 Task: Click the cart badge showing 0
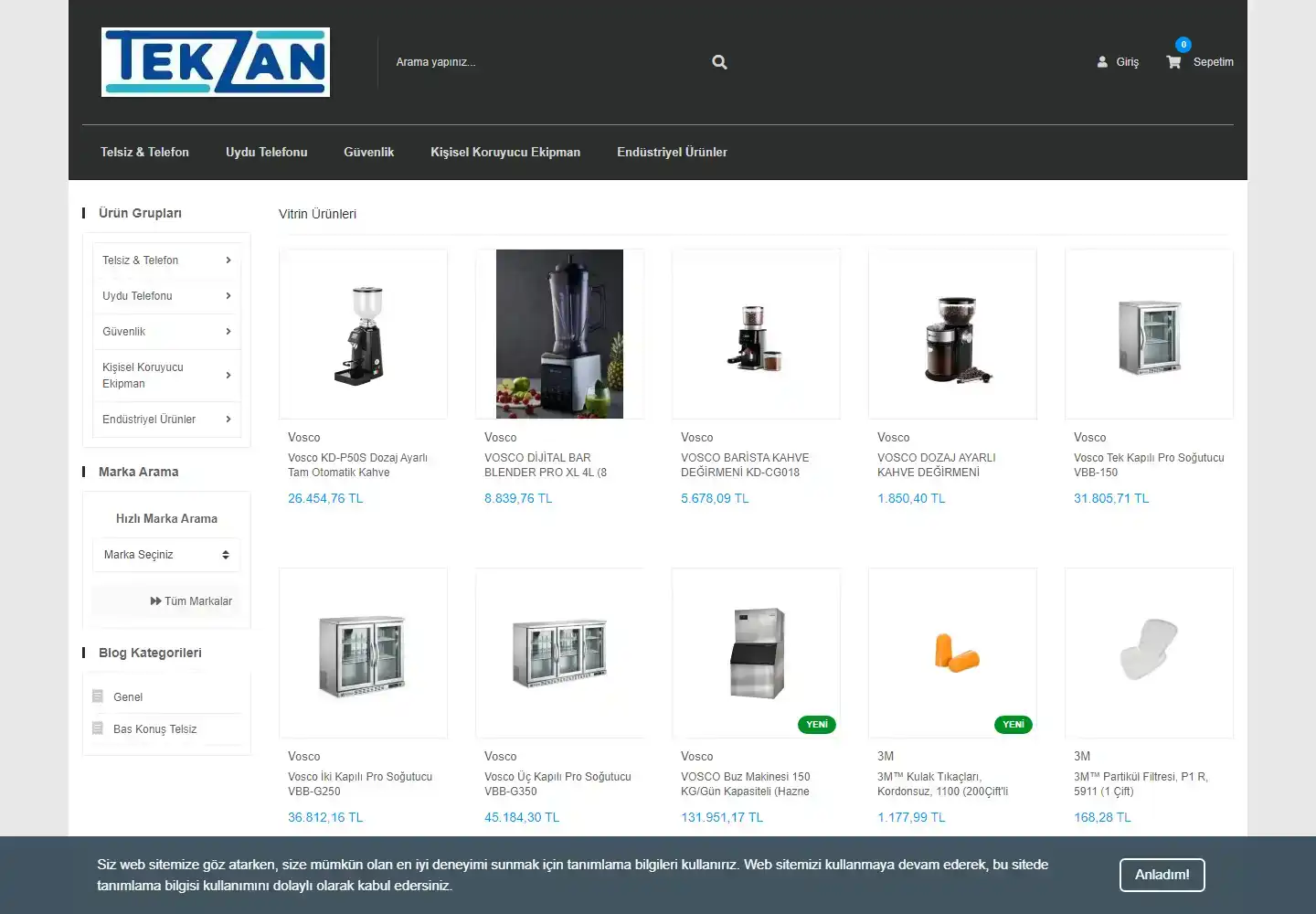pos(1183,44)
